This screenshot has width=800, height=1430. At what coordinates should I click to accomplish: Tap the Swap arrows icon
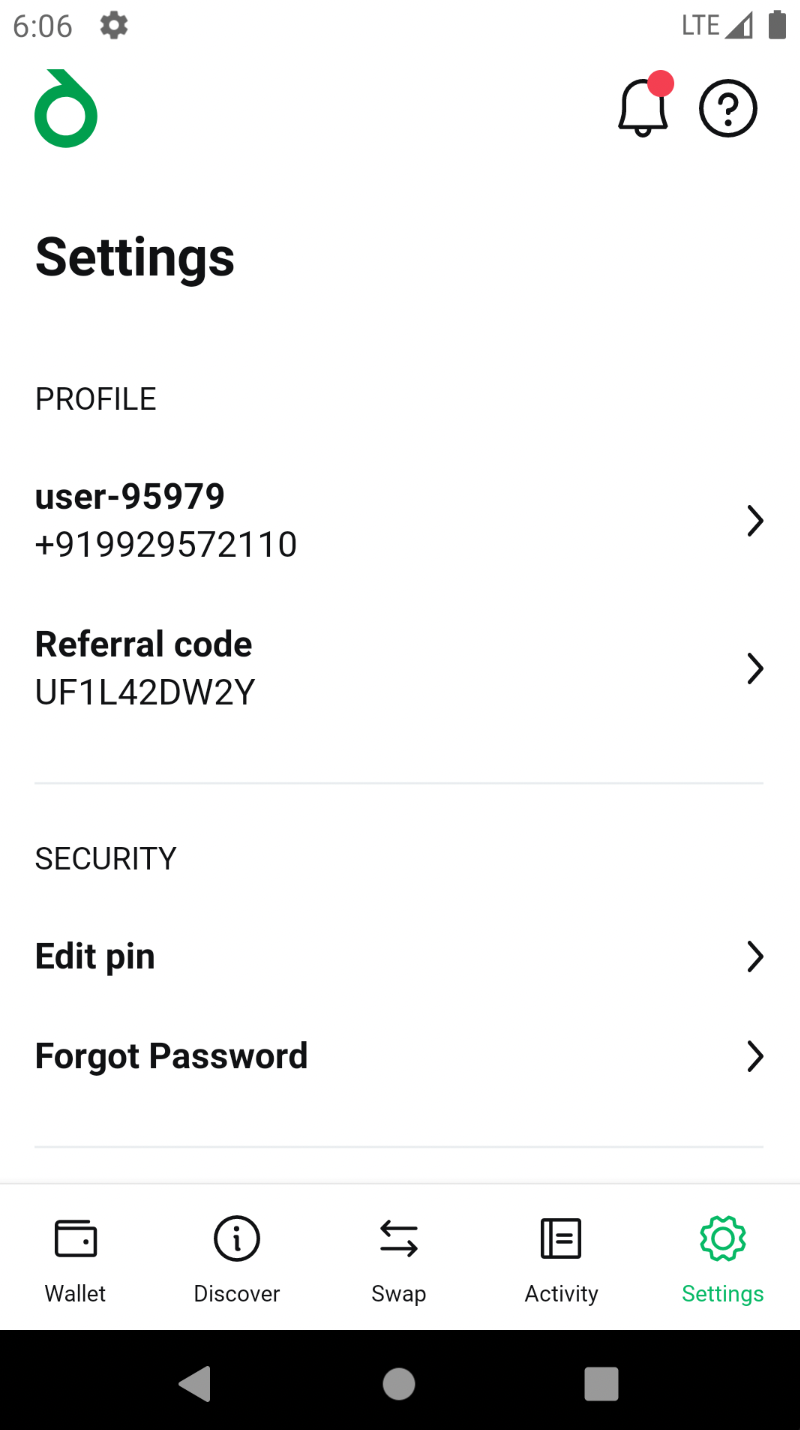point(399,1239)
